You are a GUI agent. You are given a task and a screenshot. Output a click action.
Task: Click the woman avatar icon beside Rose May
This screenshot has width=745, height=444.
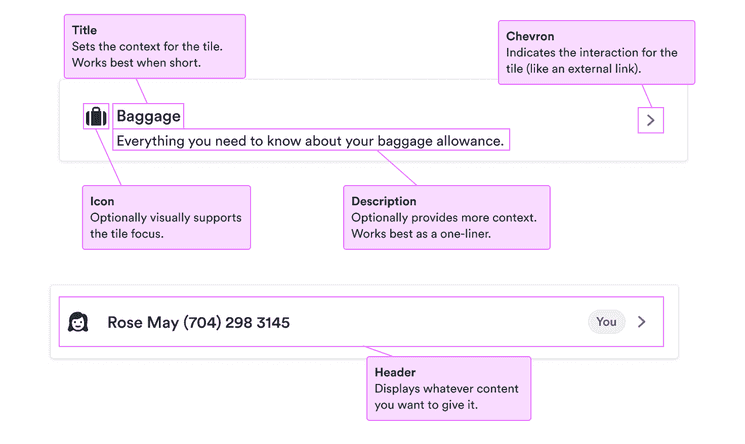[x=78, y=322]
